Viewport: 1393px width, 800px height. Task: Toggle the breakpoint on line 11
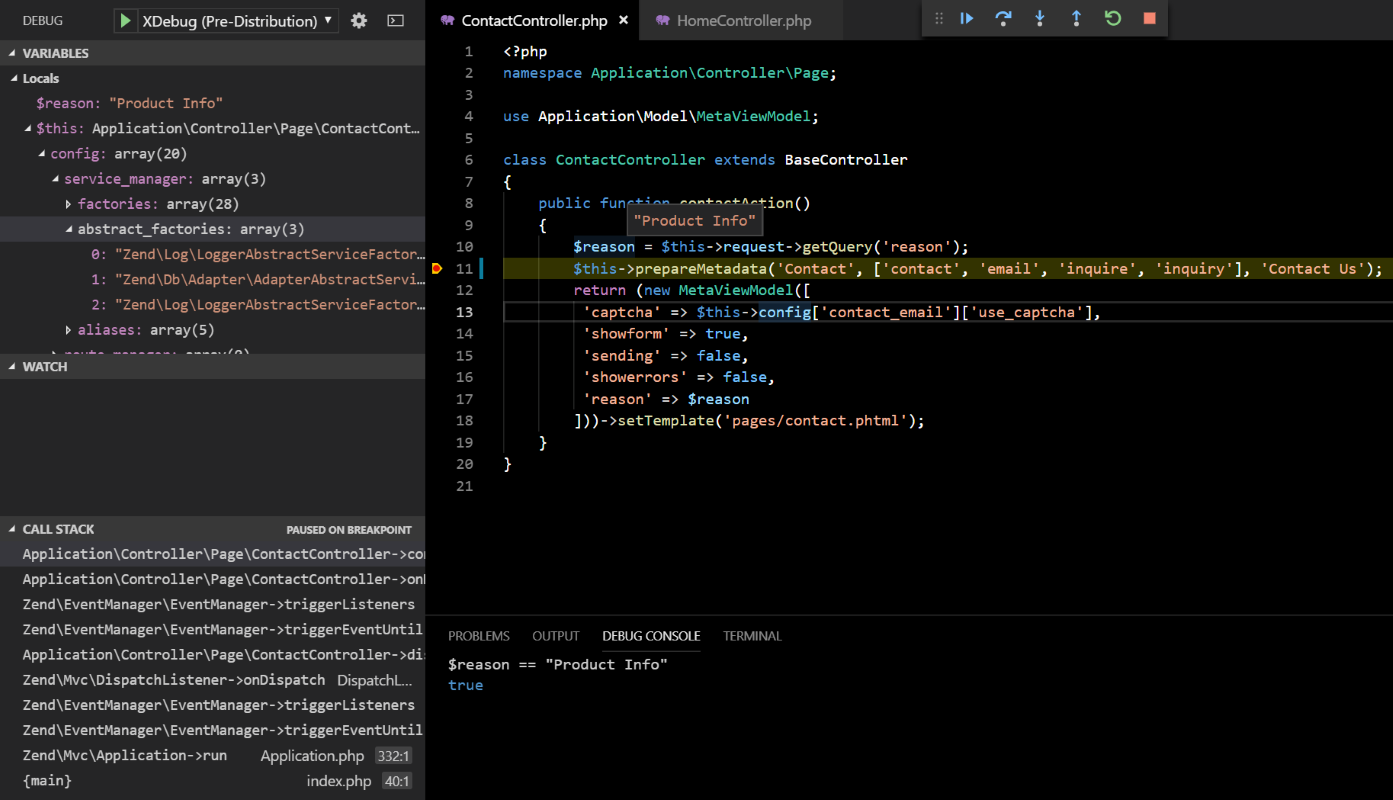pyautogui.click(x=437, y=269)
